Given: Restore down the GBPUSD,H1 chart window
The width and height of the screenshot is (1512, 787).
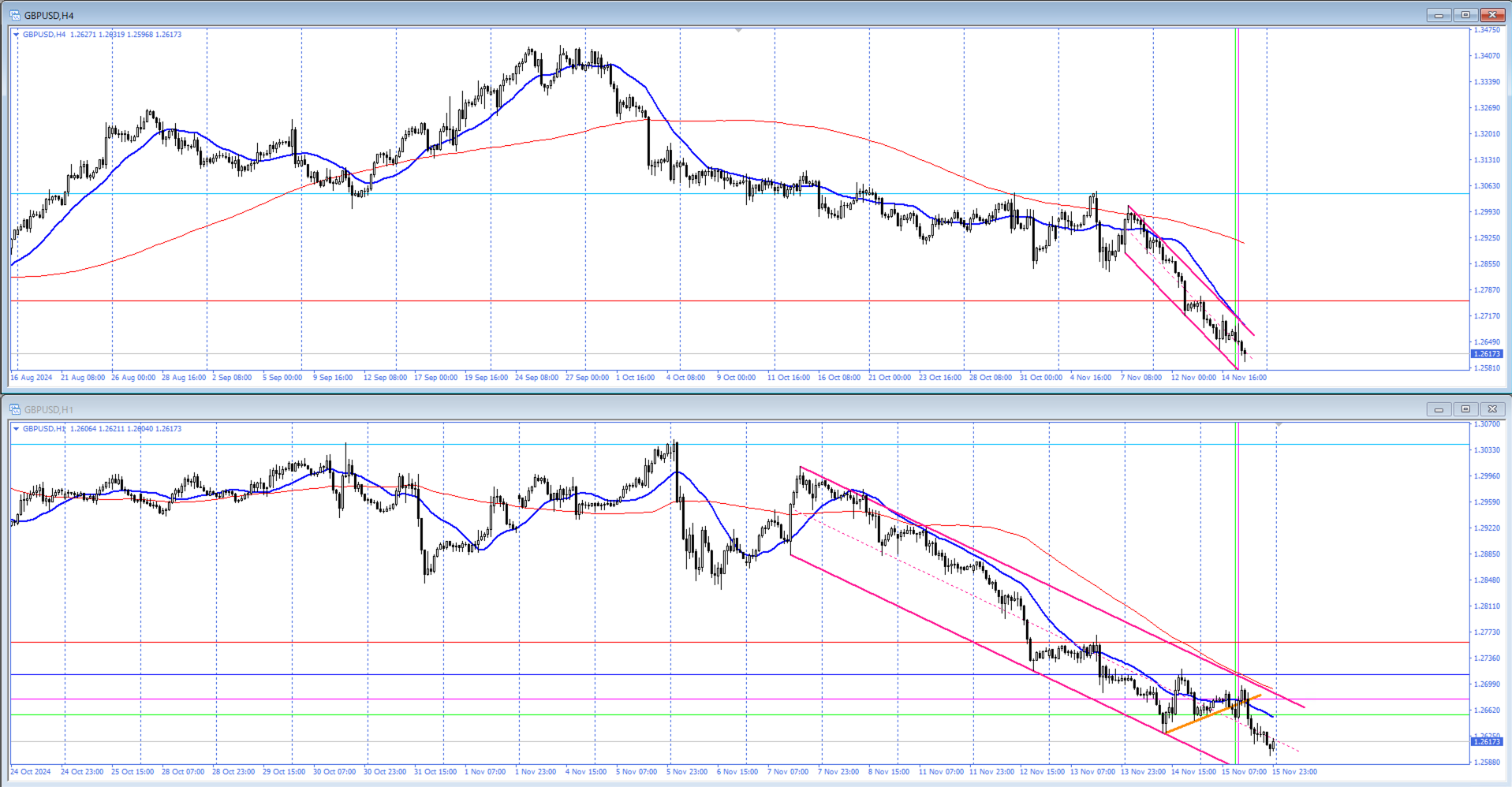Looking at the screenshot, I should pos(1465,409).
